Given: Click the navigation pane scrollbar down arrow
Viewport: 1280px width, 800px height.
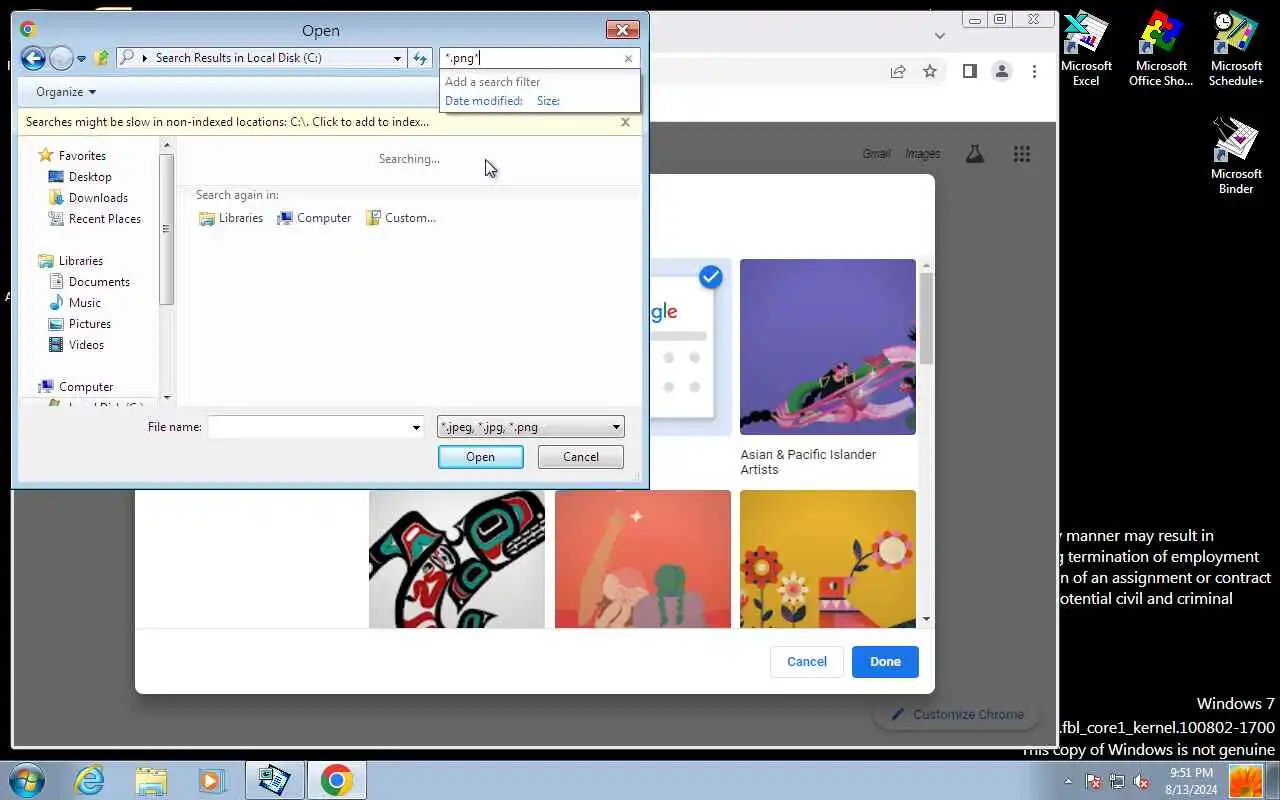Looking at the screenshot, I should [x=167, y=398].
